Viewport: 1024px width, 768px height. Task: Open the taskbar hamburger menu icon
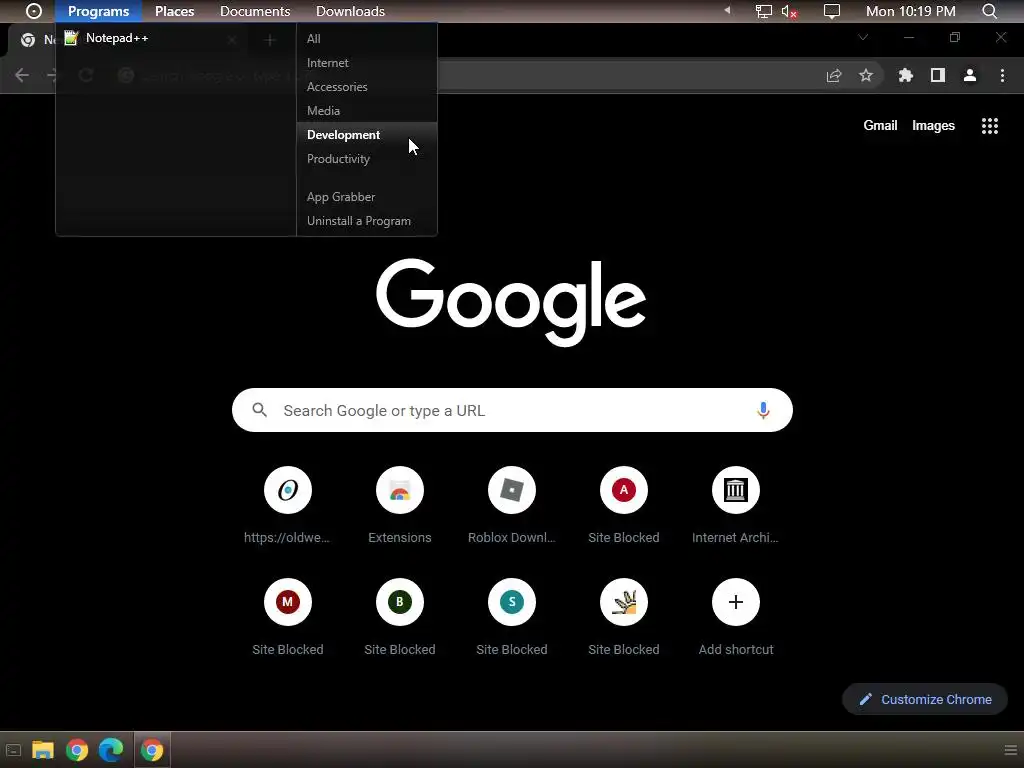(x=1010, y=750)
